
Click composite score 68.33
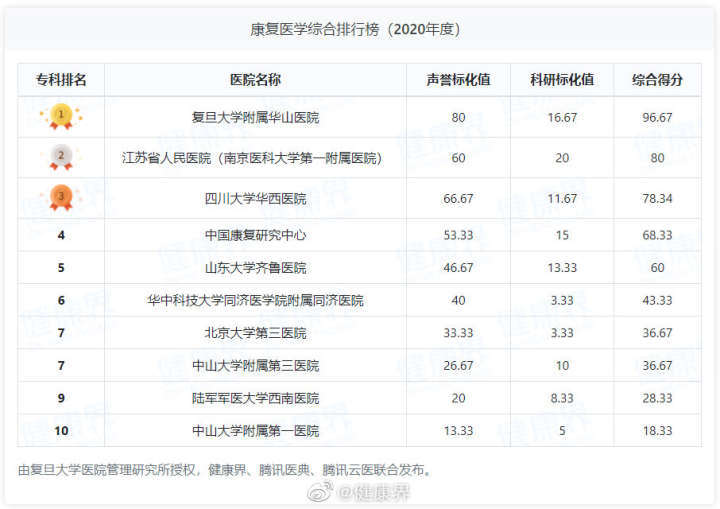click(x=657, y=235)
